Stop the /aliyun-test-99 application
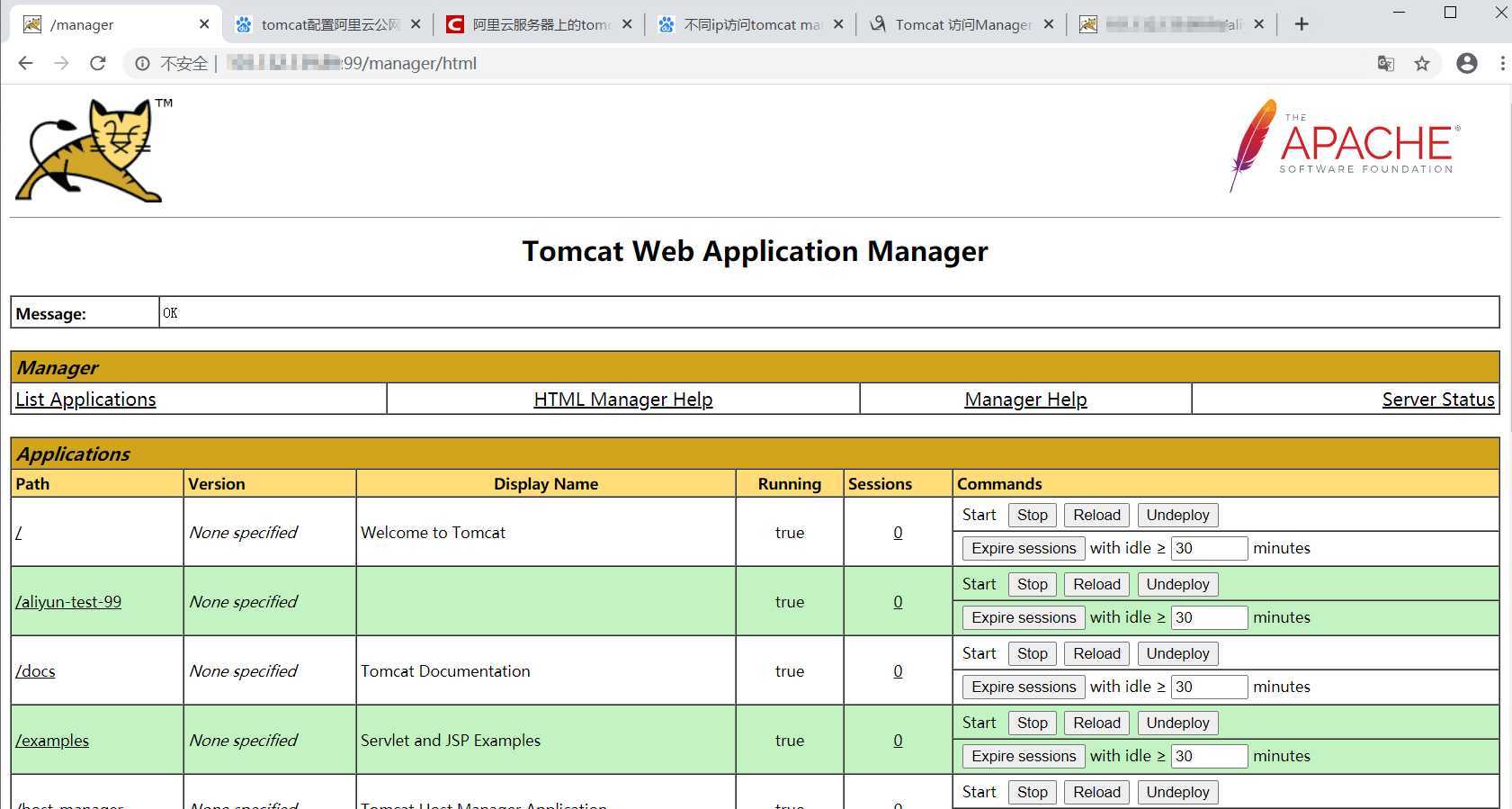Screen dimensions: 1512x809 pos(1032,584)
